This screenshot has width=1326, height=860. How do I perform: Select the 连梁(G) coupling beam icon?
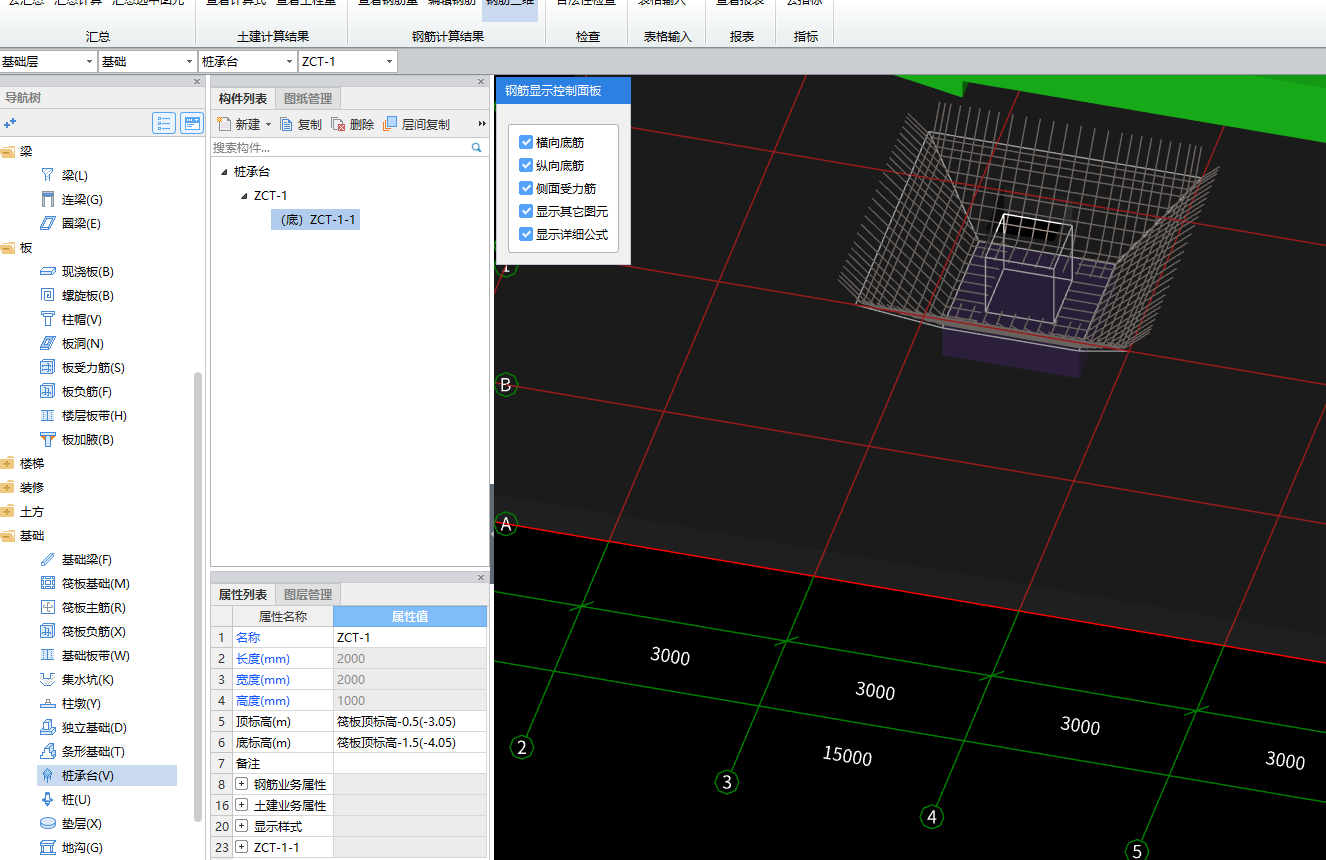point(47,199)
